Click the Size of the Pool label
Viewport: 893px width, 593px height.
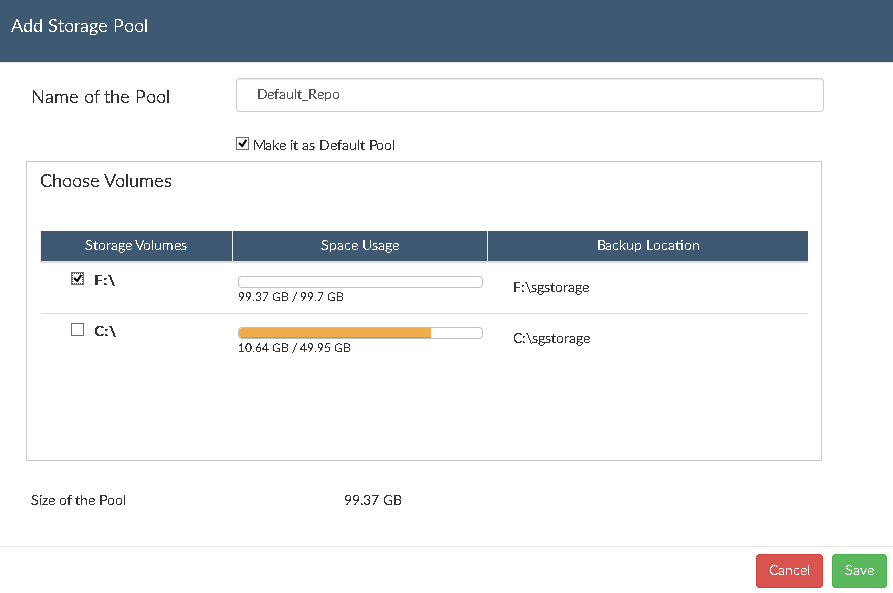click(79, 500)
